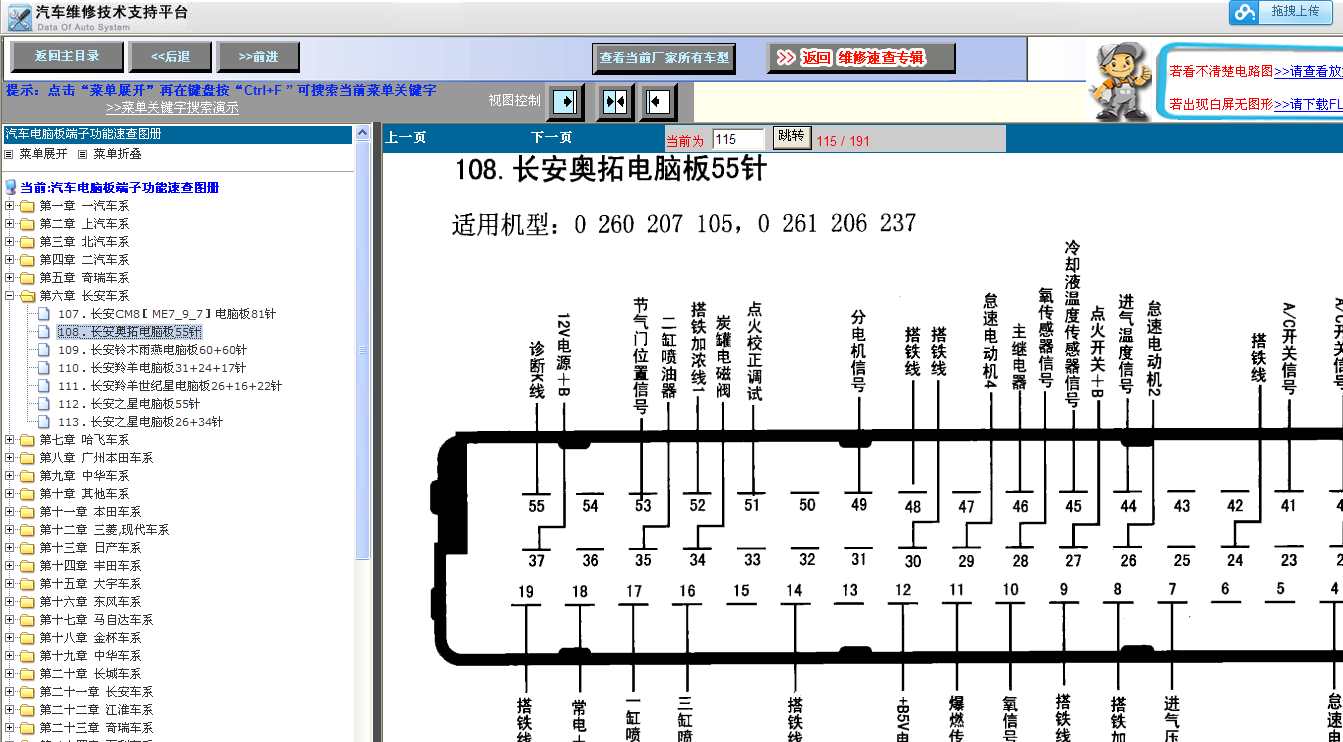
Task: Click the diagram title 108.长安奥拓电脑板55针
Action: pyautogui.click(x=609, y=170)
